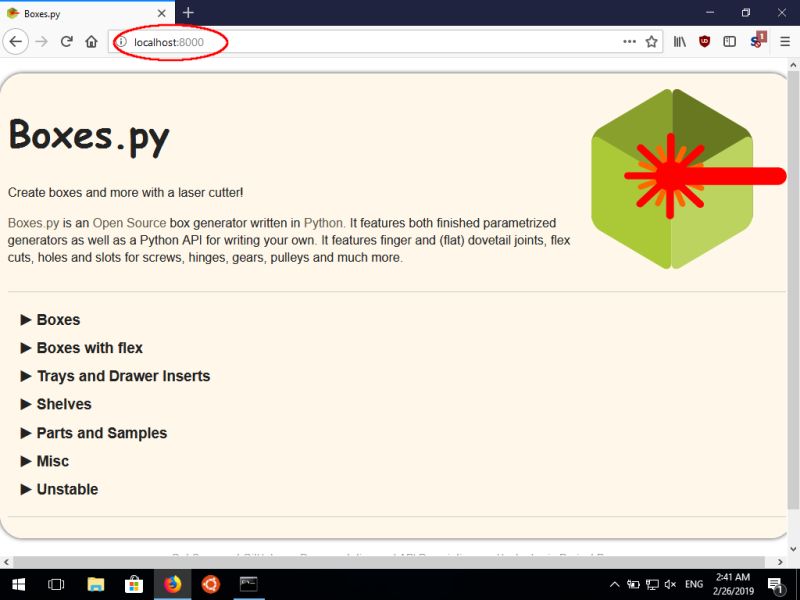
Task: Toggle the browser sidebar icon
Action: [x=729, y=41]
